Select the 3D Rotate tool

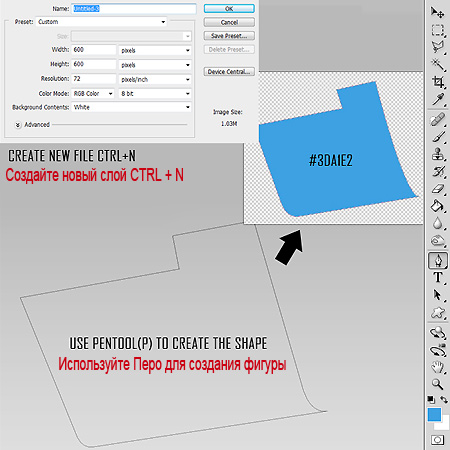pos(438,333)
